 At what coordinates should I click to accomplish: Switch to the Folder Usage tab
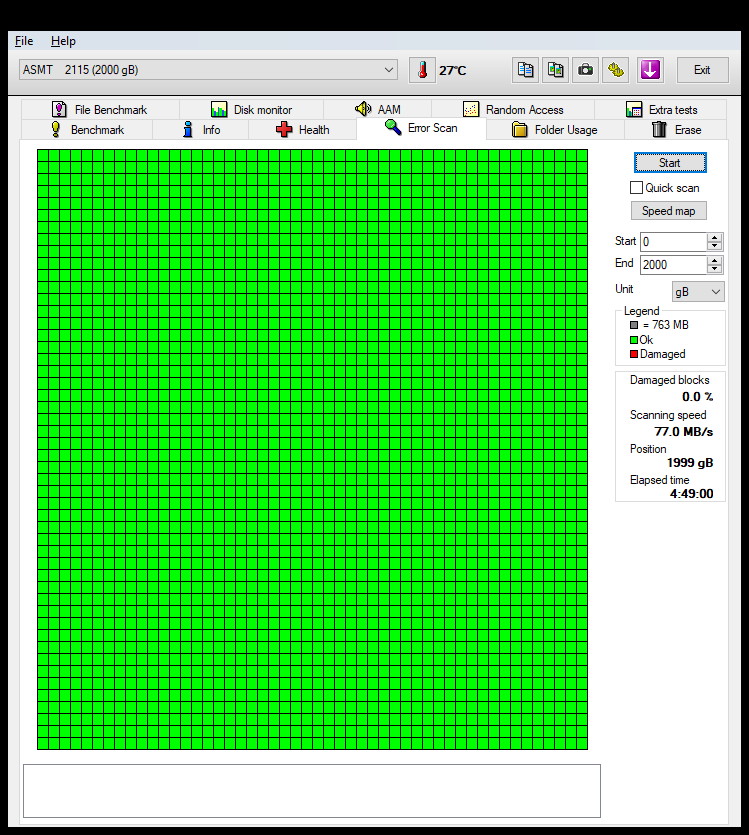555,129
